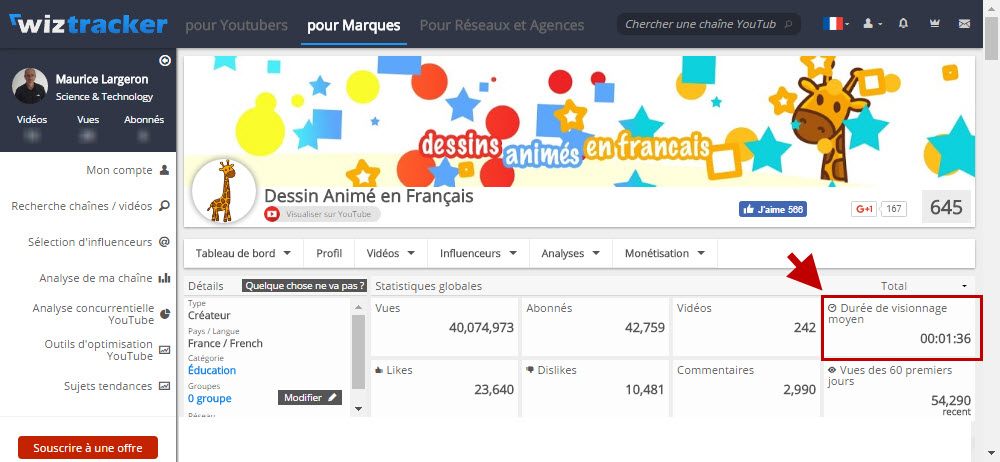
Task: Click the 645 score badge
Action: (946, 207)
